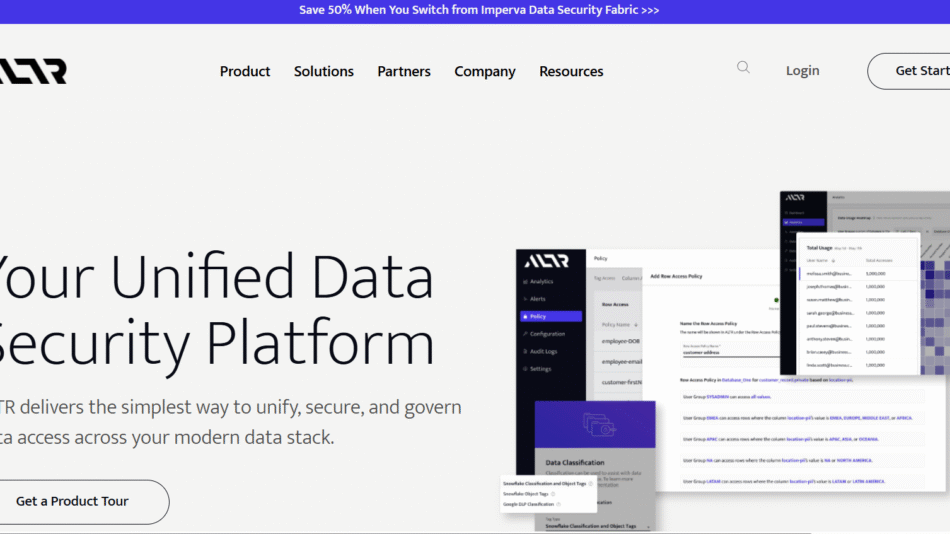This screenshot has width=950, height=534.
Task: Click the search magnifier icon
Action: [x=743, y=68]
